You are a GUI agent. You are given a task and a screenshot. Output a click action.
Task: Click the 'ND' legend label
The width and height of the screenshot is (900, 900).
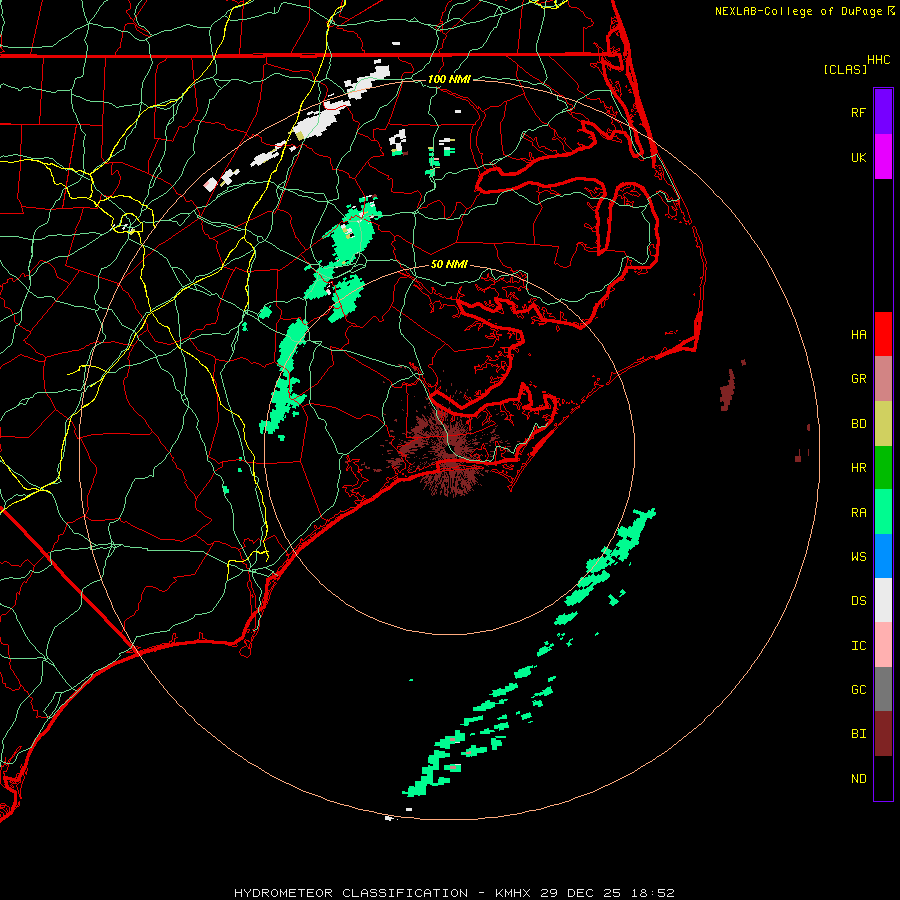coord(858,779)
